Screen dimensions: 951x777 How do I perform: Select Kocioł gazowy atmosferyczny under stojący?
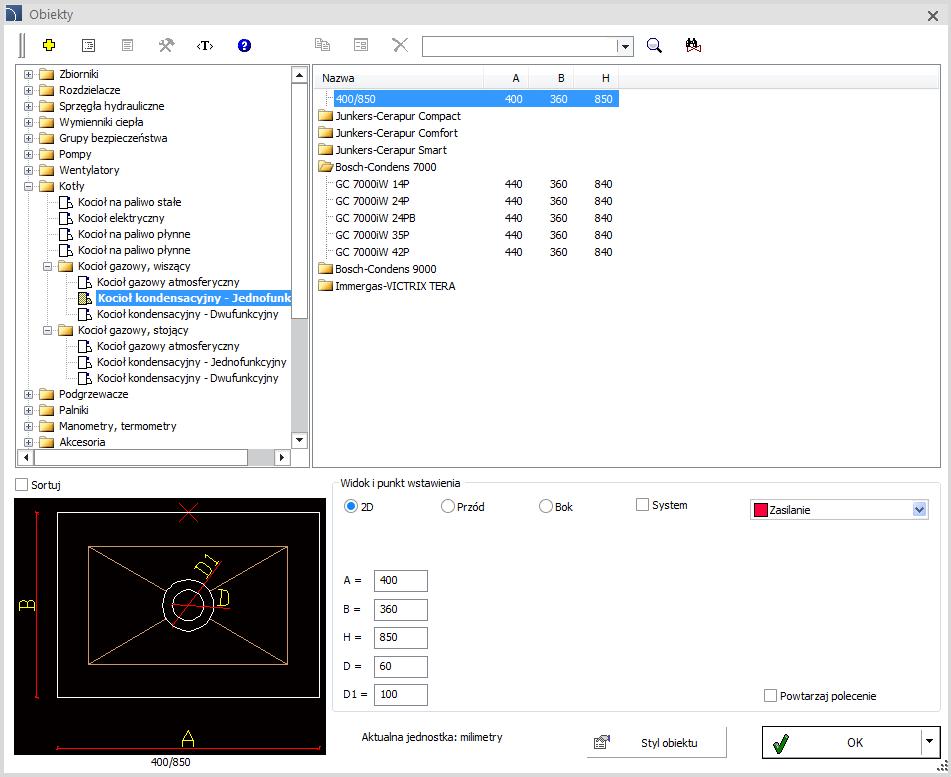pyautogui.click(x=168, y=346)
